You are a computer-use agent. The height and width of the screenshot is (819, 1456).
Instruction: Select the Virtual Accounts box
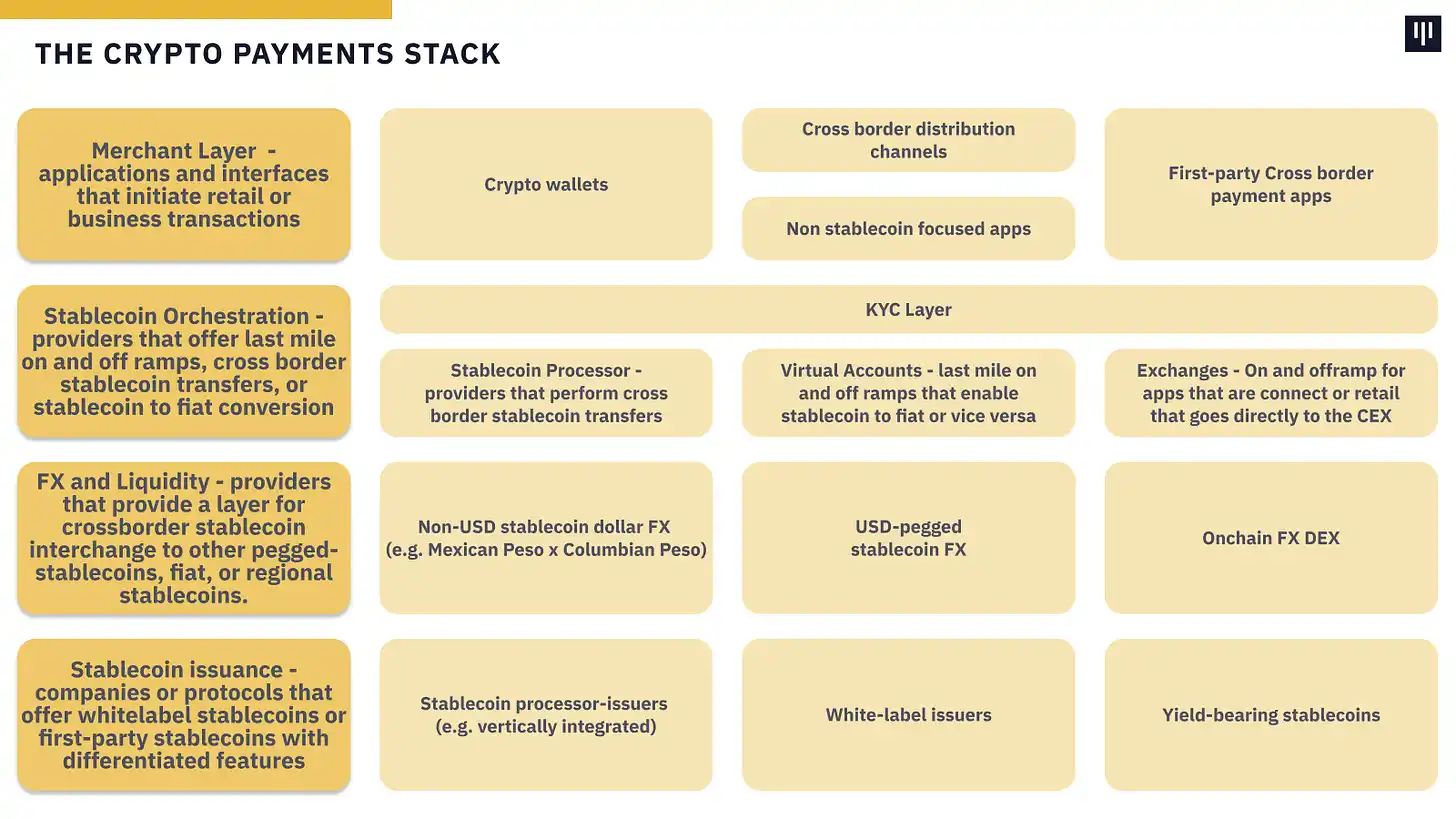(x=908, y=393)
